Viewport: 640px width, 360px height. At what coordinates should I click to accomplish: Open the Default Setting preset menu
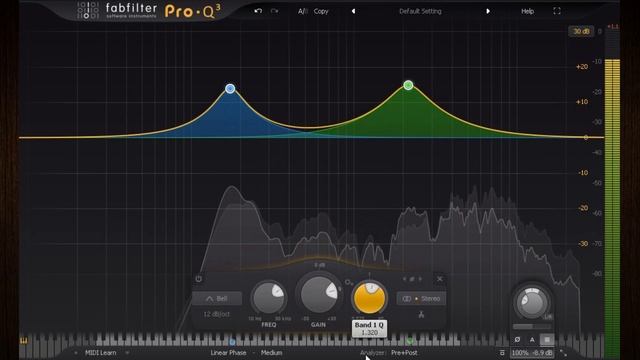(420, 11)
